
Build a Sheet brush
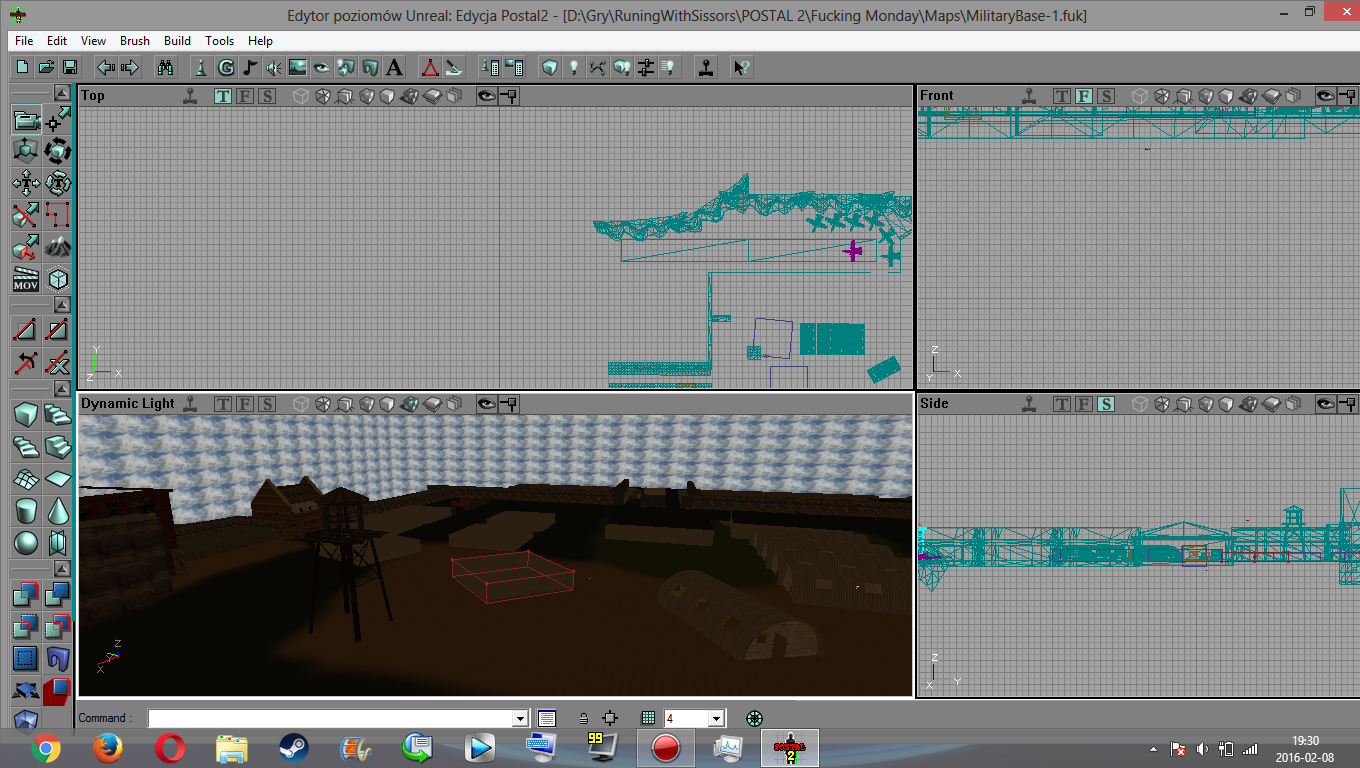click(x=58, y=478)
